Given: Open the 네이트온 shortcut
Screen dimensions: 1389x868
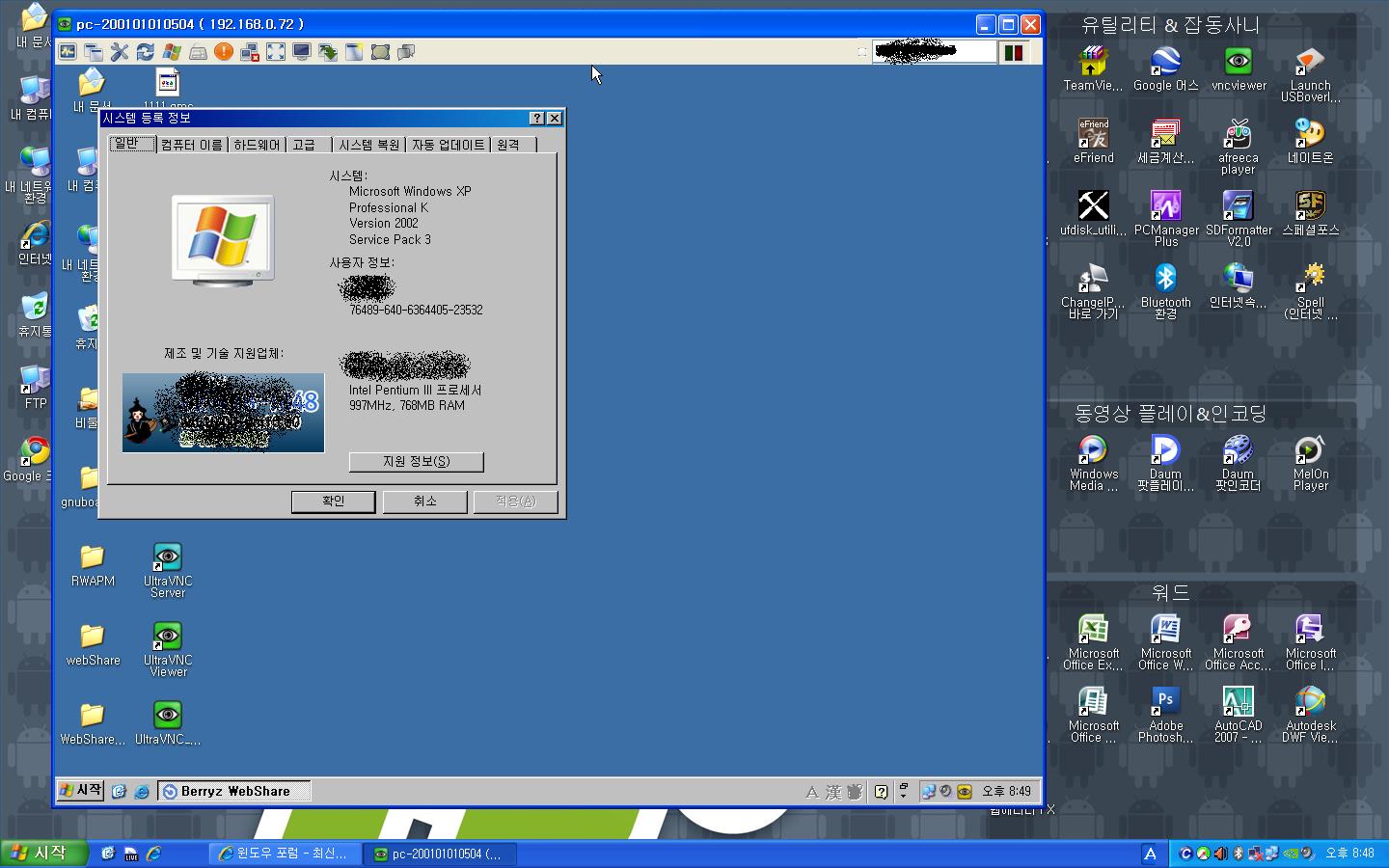Looking at the screenshot, I should [x=1310, y=141].
